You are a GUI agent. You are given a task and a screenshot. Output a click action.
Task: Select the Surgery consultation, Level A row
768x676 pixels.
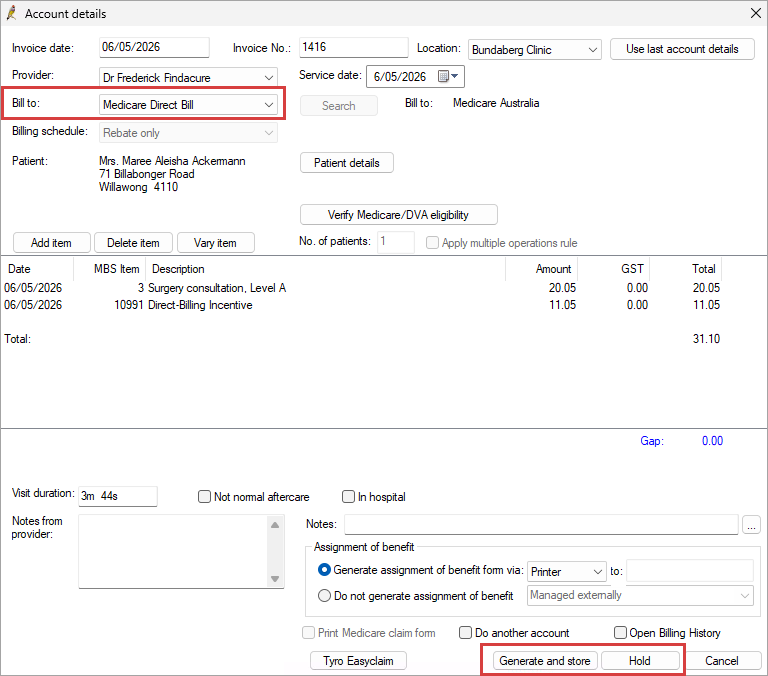point(362,288)
